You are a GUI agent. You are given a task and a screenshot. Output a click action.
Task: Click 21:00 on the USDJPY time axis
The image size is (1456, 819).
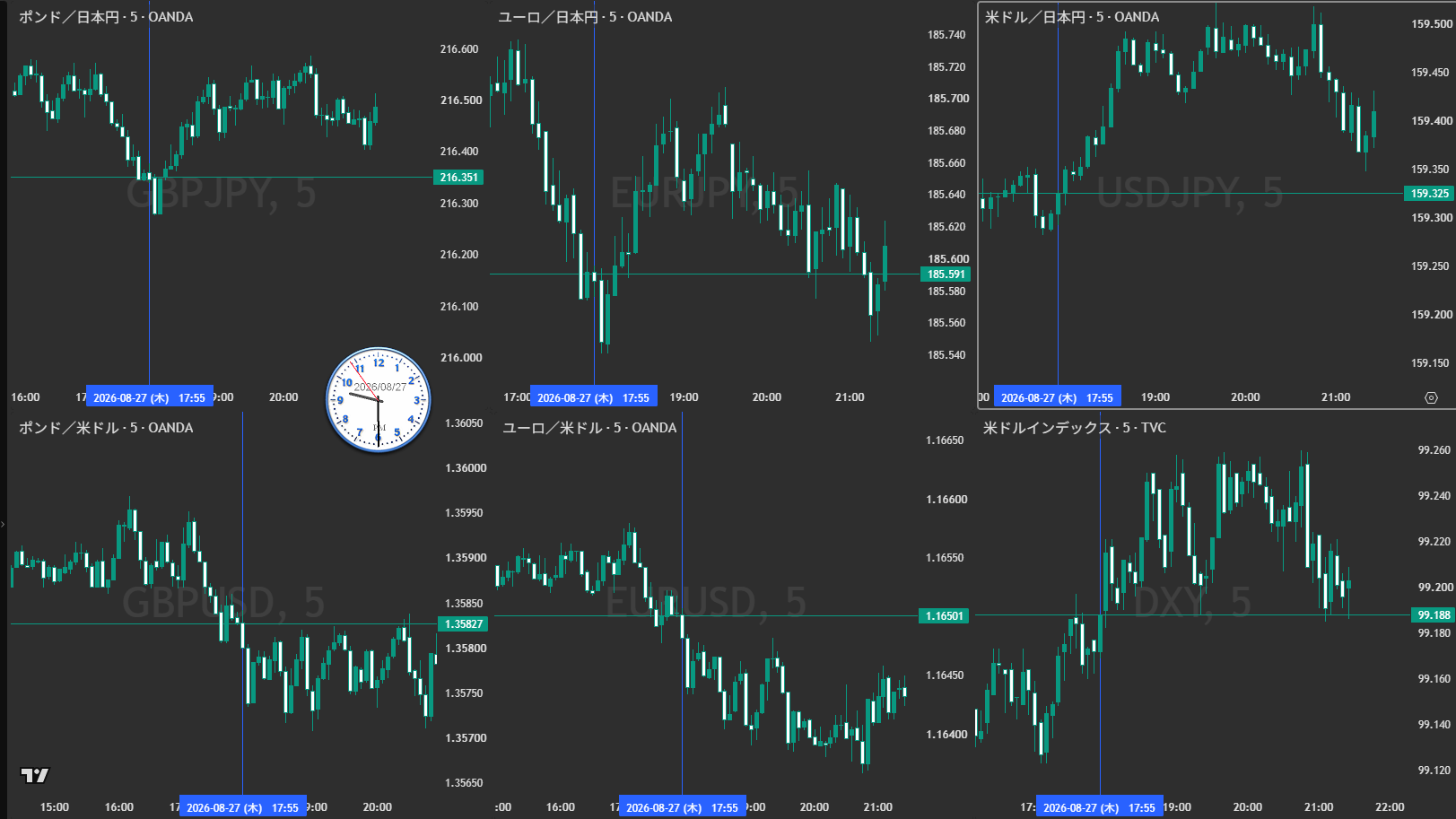click(1336, 397)
